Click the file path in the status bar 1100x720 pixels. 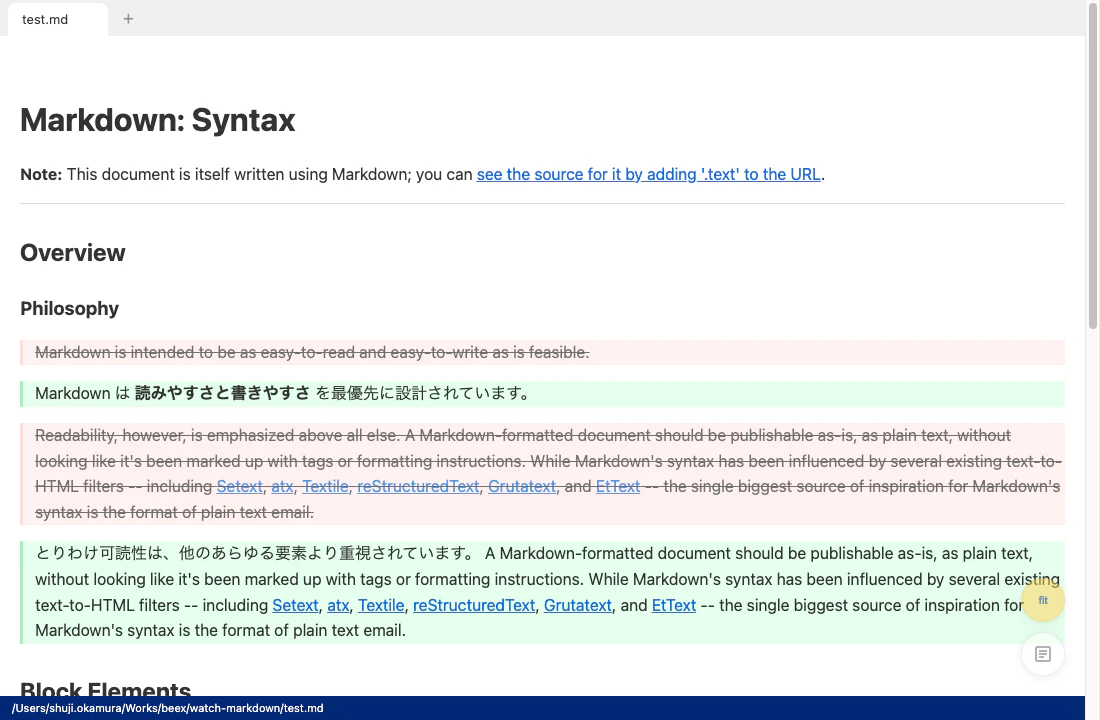point(167,708)
